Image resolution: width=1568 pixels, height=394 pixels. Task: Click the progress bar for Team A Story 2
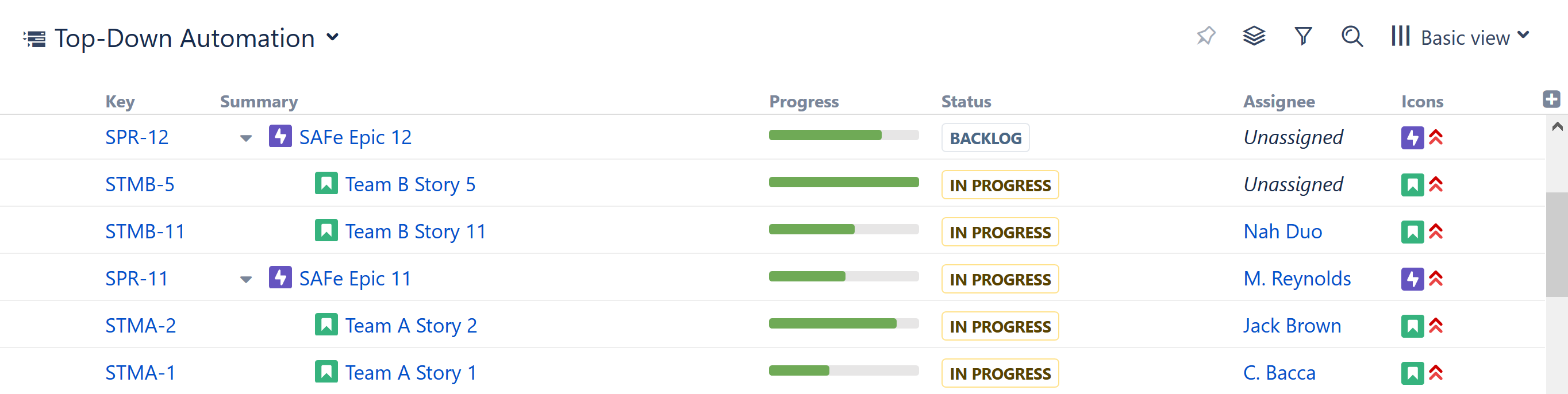(x=843, y=324)
